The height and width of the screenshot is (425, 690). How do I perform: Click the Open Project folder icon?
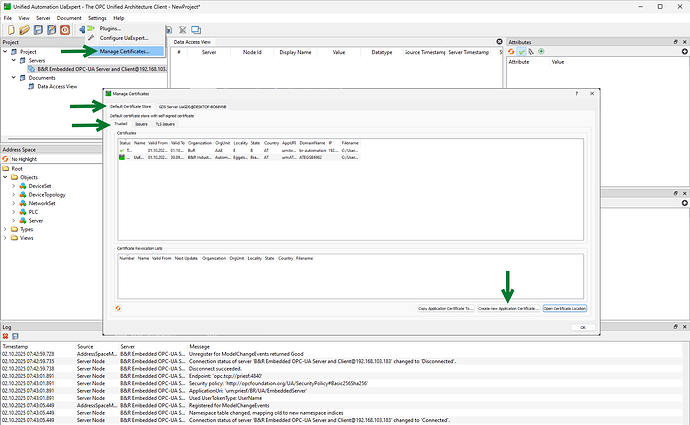pos(24,30)
